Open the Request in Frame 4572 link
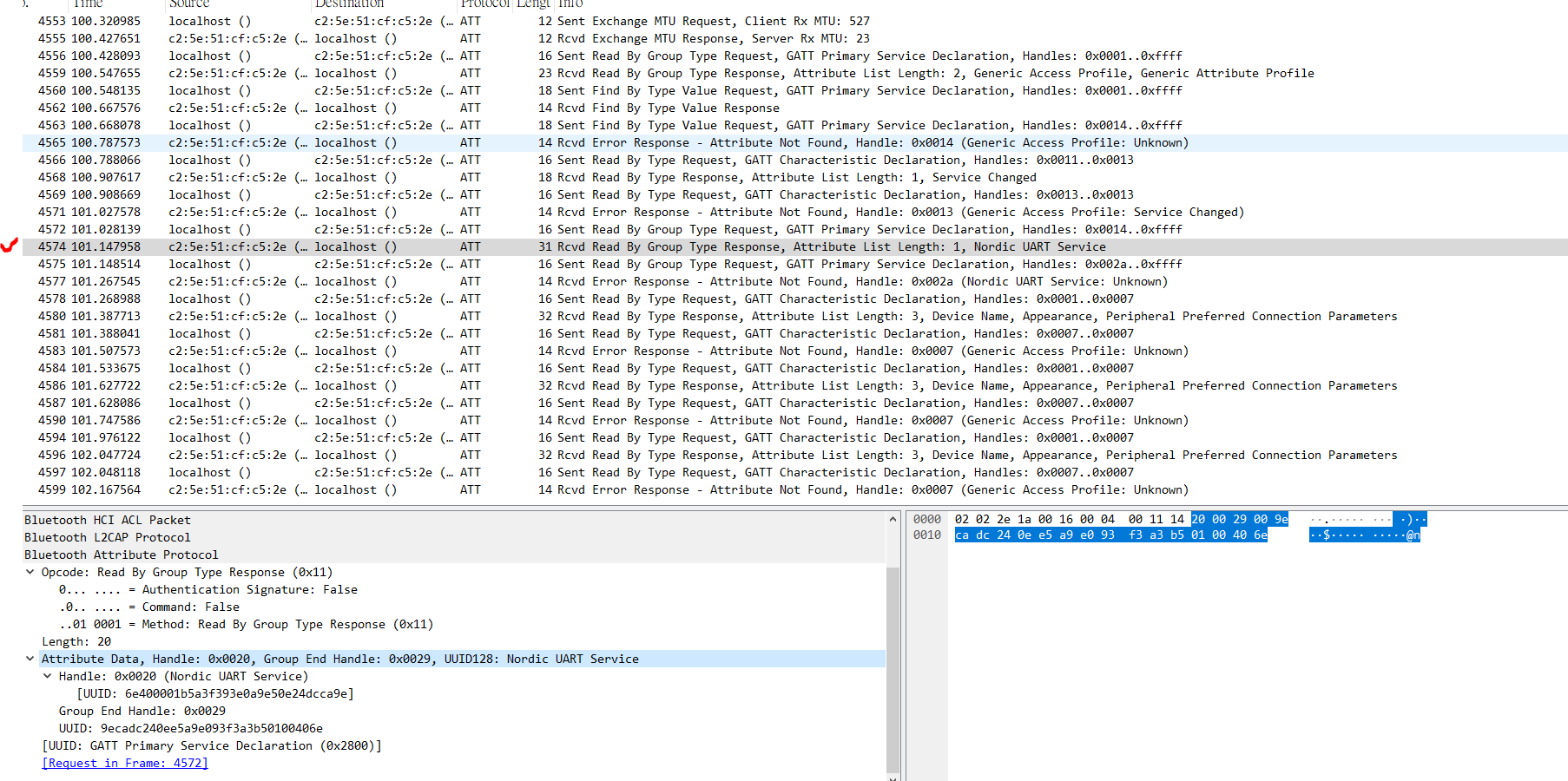The height and width of the screenshot is (781, 1568). coord(124,763)
